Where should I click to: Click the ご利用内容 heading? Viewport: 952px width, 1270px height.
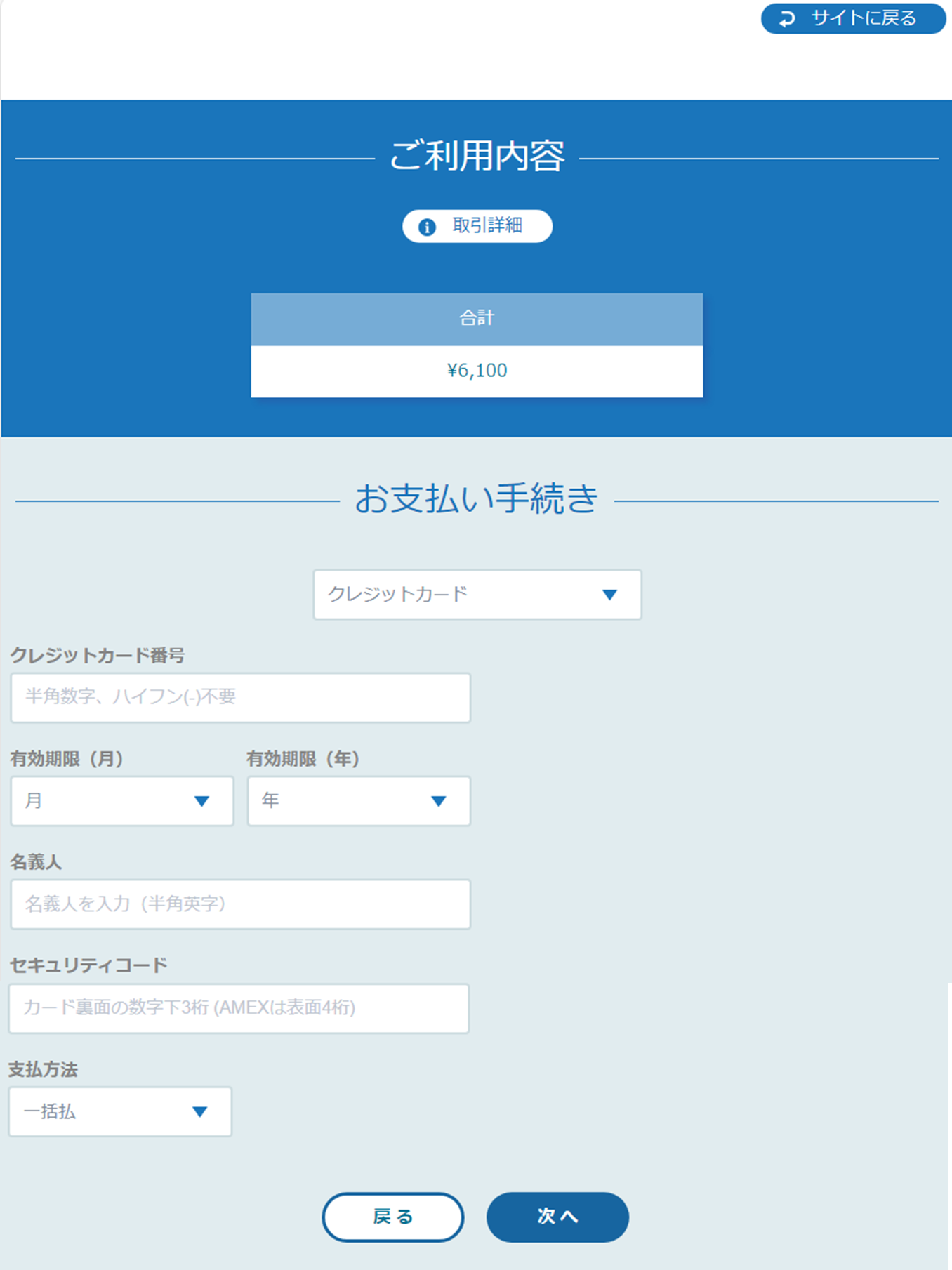(477, 156)
